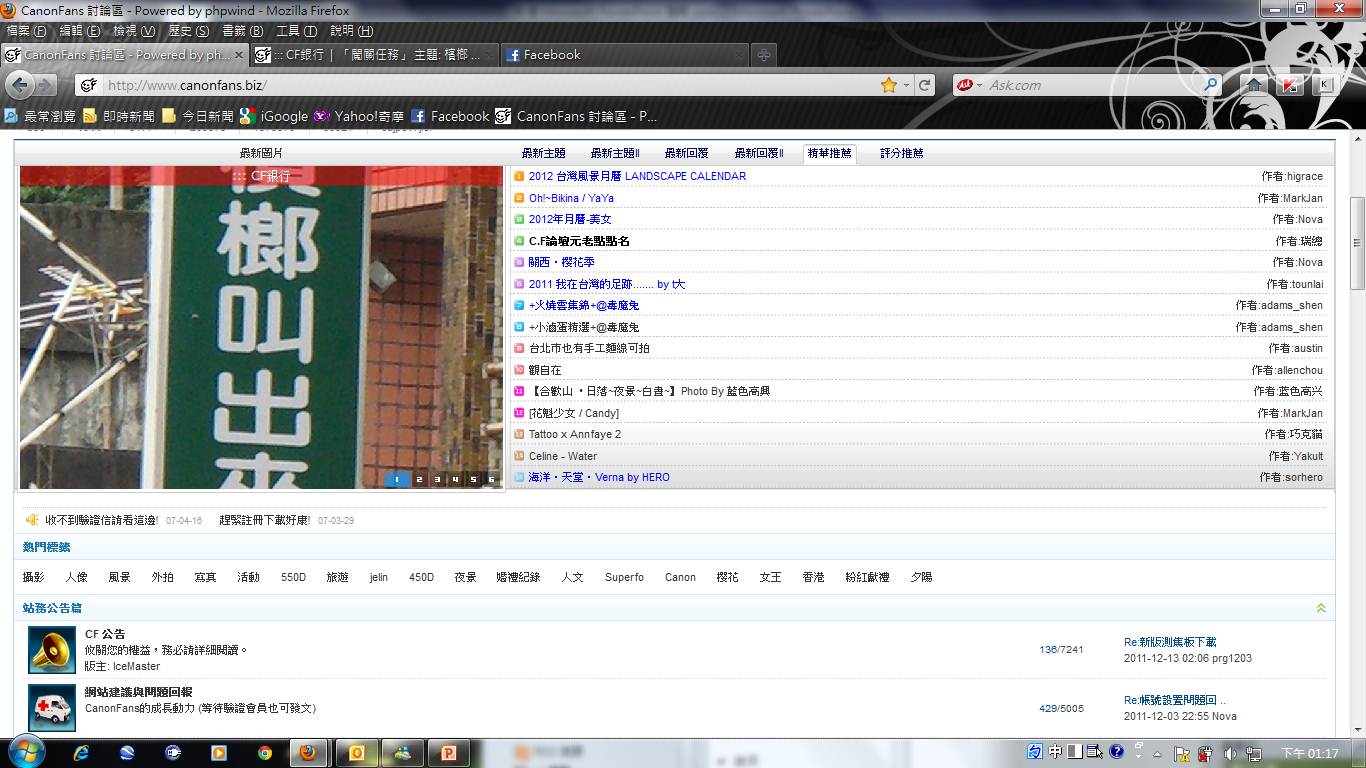
Task: Click the site favicon in the address bar
Action: point(89,85)
